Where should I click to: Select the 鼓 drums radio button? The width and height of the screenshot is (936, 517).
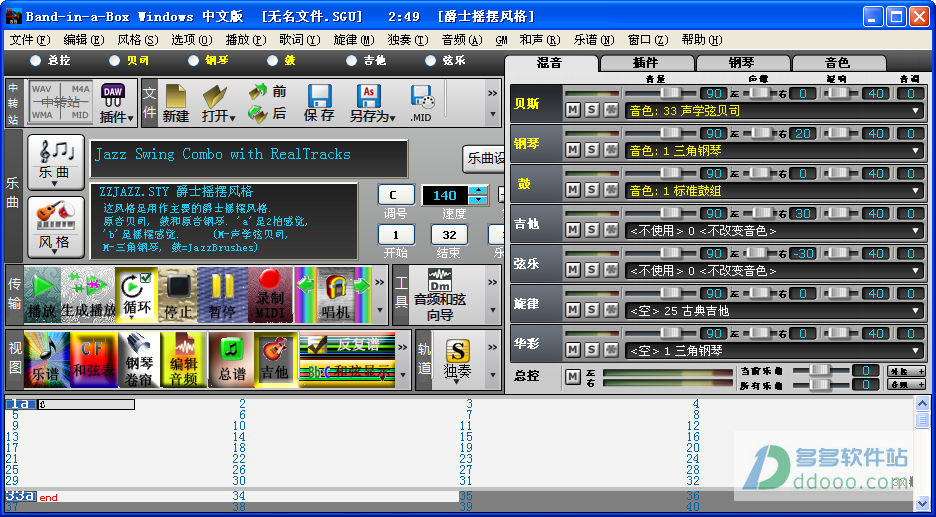(x=273, y=60)
